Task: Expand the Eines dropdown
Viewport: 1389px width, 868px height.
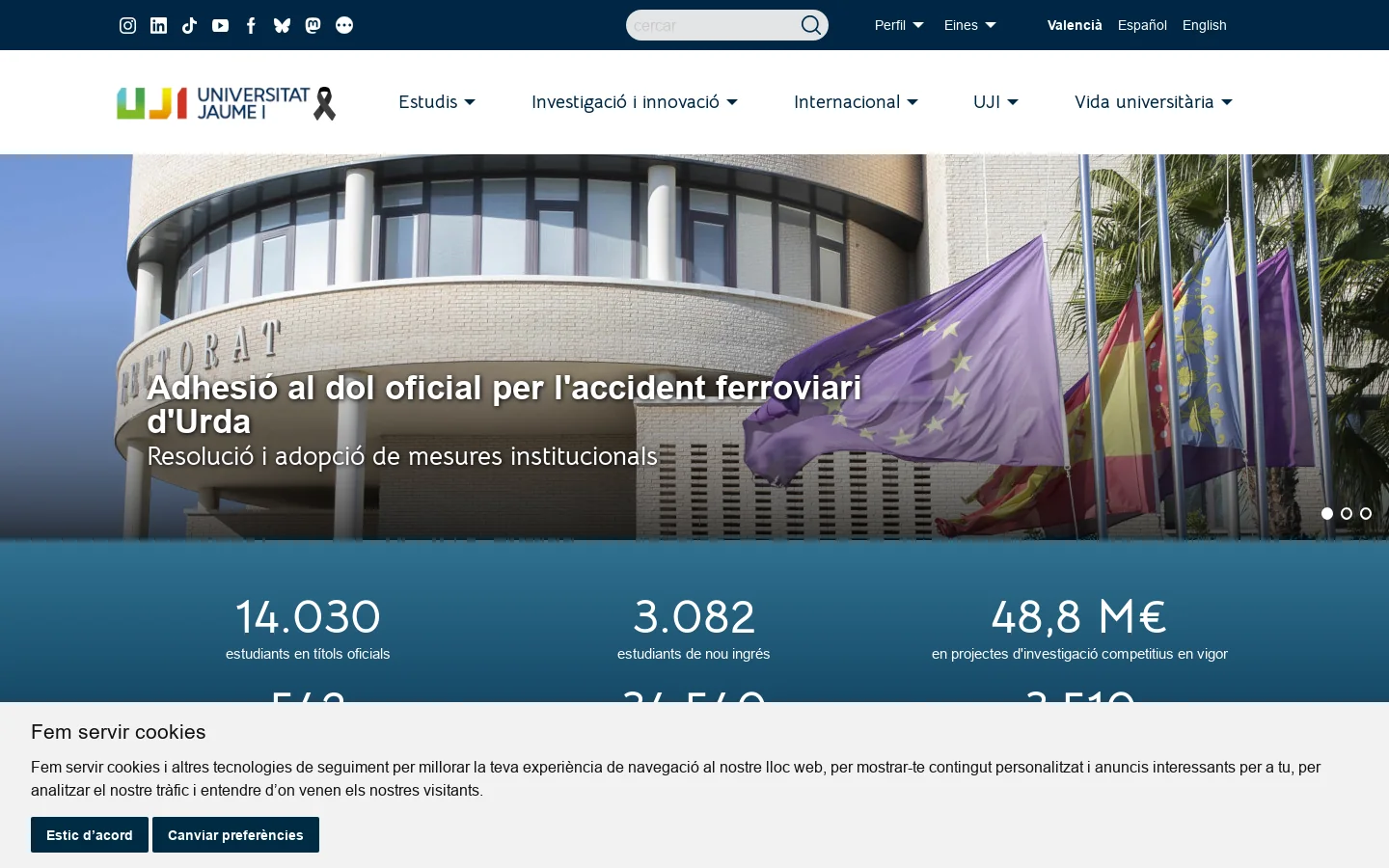Action: pos(970,25)
